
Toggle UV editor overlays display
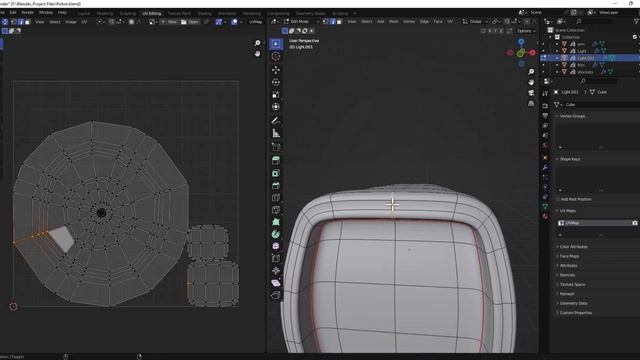(234, 22)
